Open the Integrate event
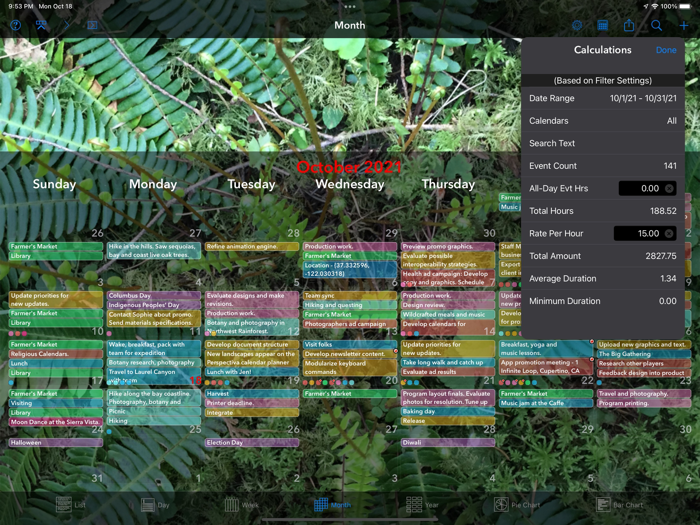 252,412
